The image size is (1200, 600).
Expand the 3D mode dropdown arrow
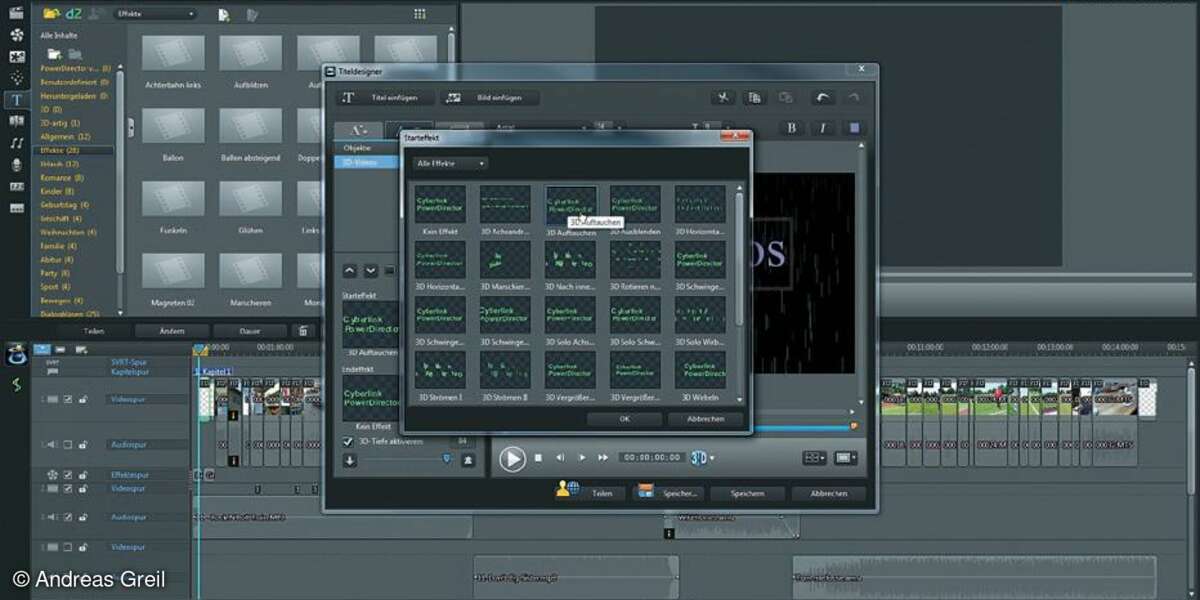711,458
